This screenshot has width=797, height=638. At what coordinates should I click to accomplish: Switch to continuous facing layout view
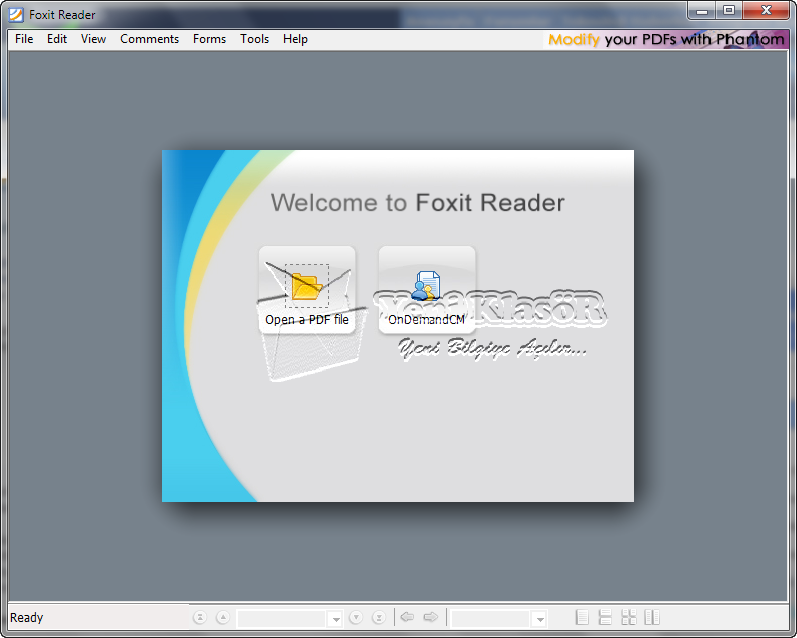click(629, 618)
